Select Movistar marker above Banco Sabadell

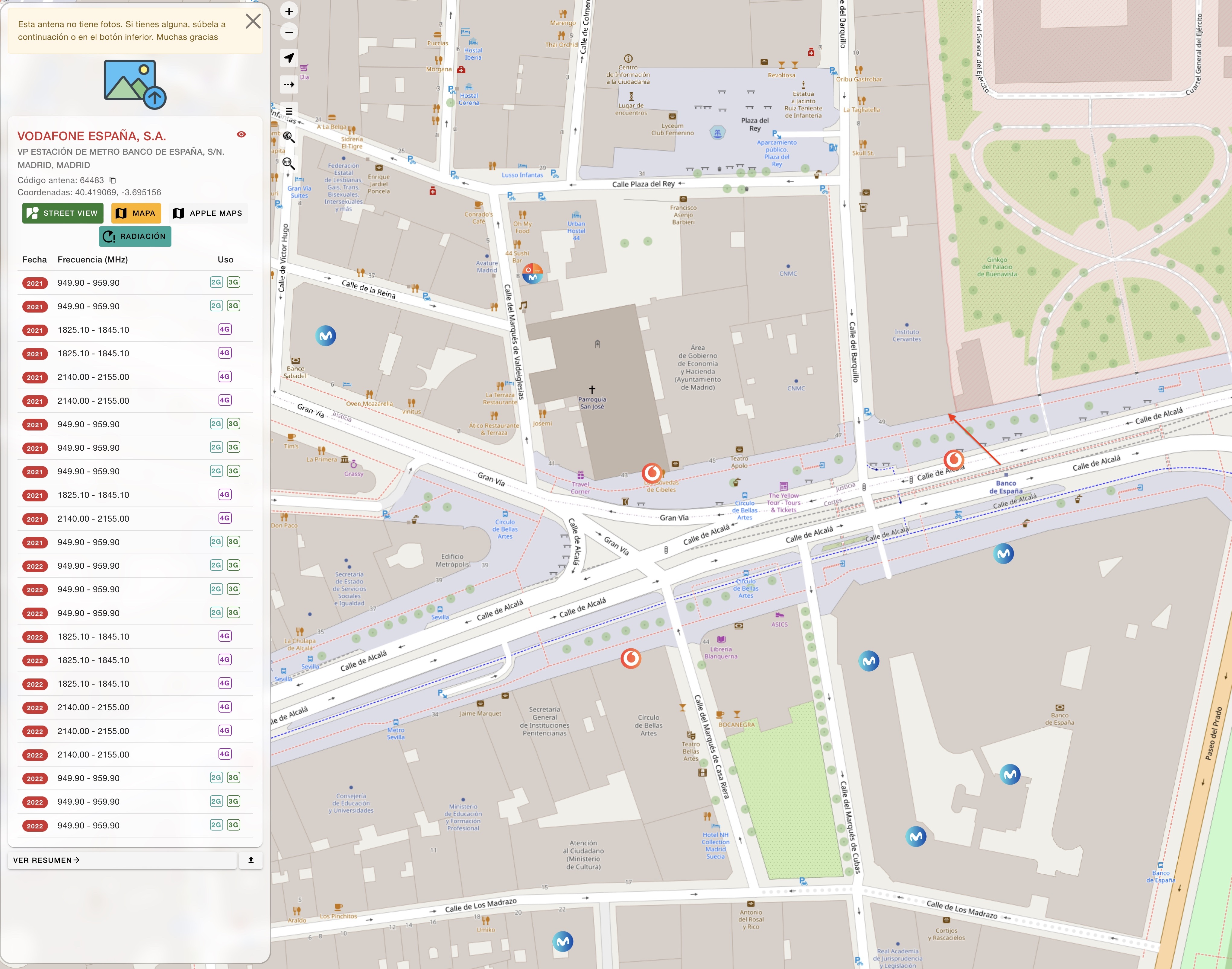pos(326,336)
